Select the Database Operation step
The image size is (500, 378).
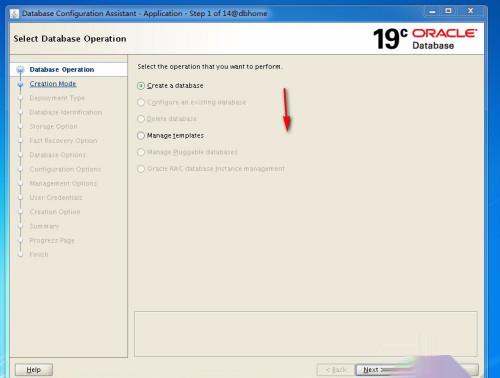[62, 69]
